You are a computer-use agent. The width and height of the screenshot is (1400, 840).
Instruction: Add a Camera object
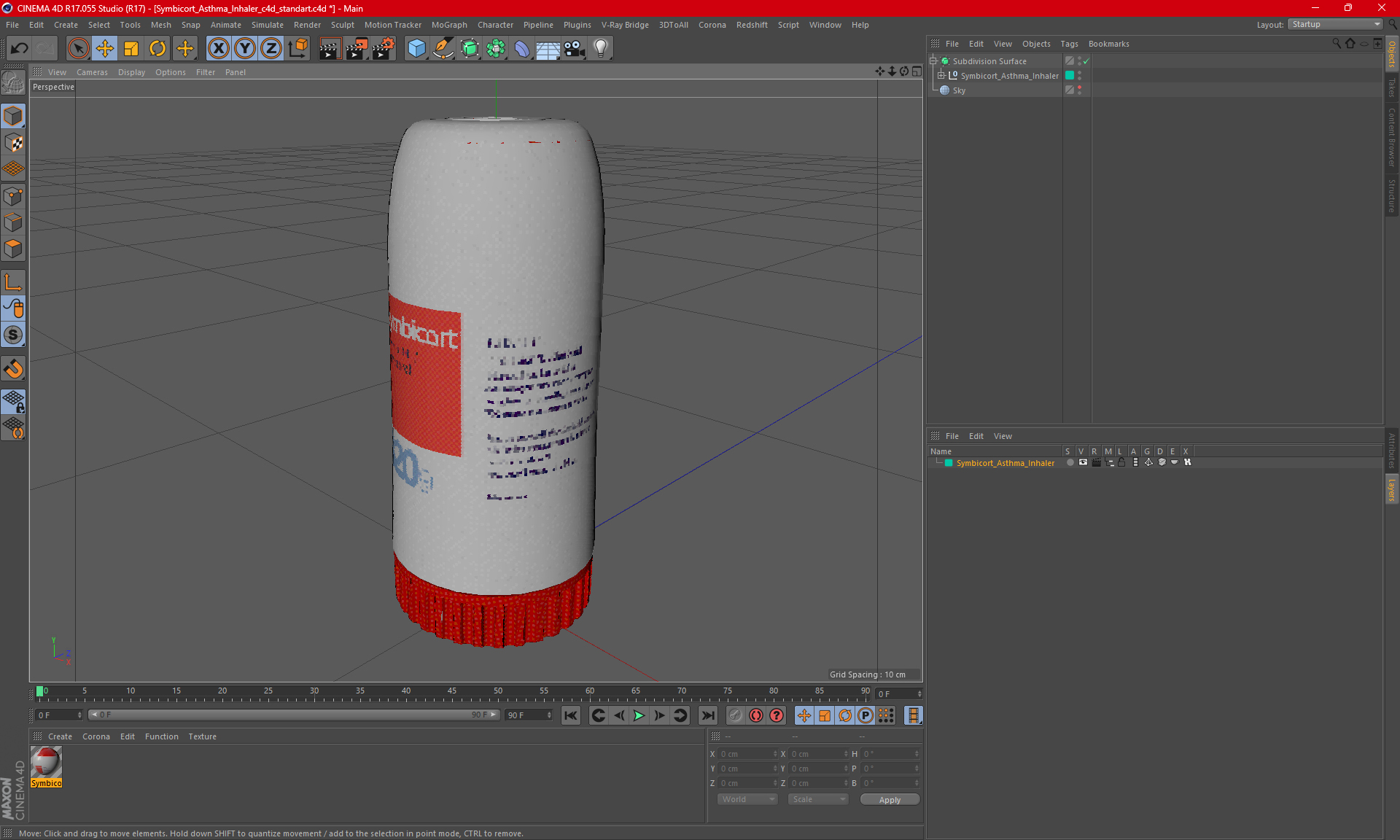575,49
